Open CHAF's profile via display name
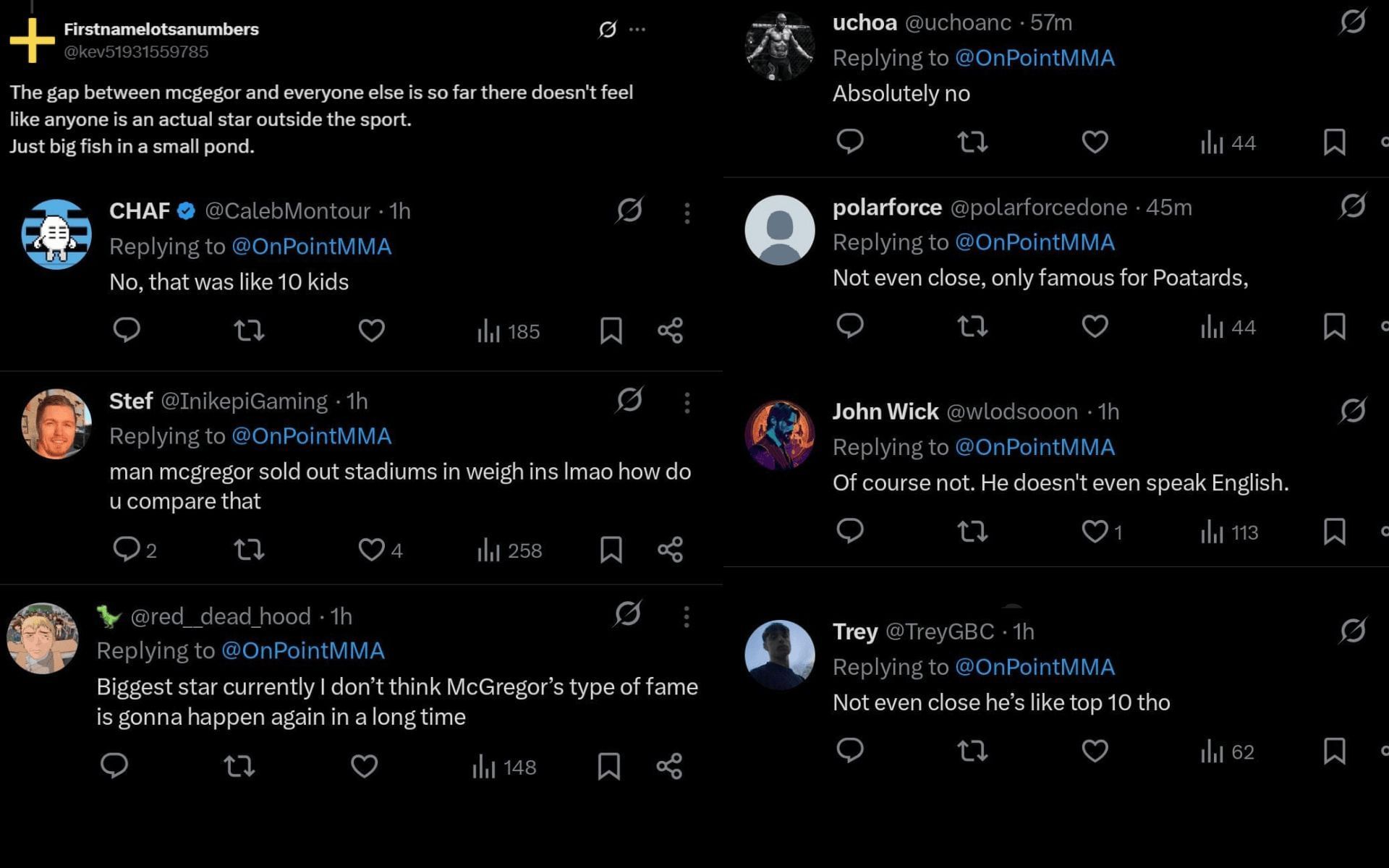Viewport: 1389px width, 868px height. 139,210
